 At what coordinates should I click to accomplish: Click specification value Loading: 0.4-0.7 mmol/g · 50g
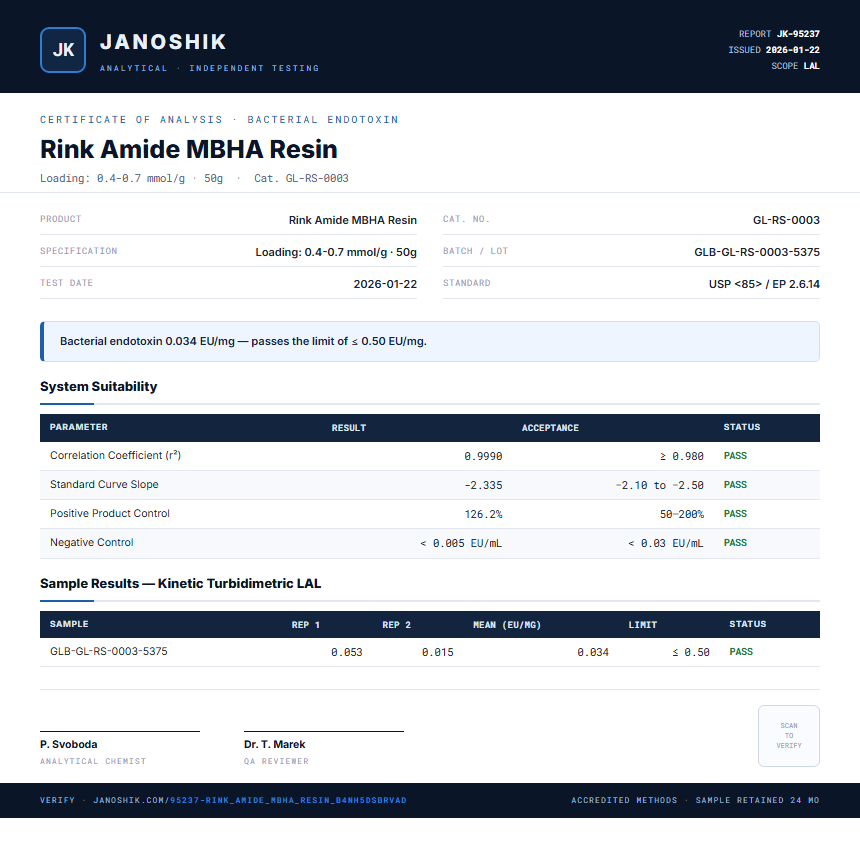click(x=336, y=252)
